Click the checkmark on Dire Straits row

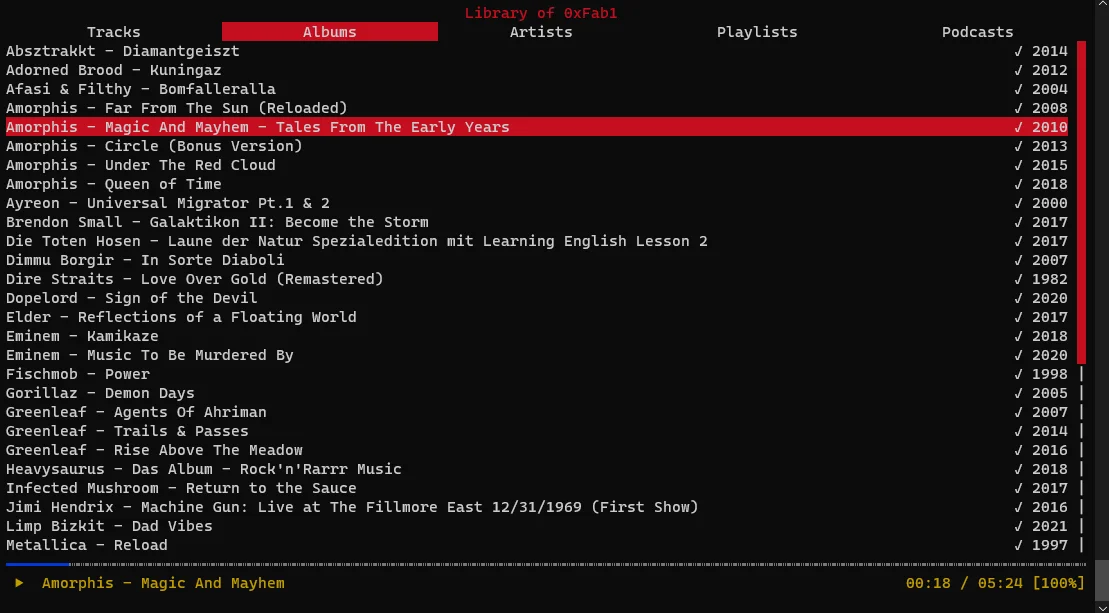pos(1018,279)
